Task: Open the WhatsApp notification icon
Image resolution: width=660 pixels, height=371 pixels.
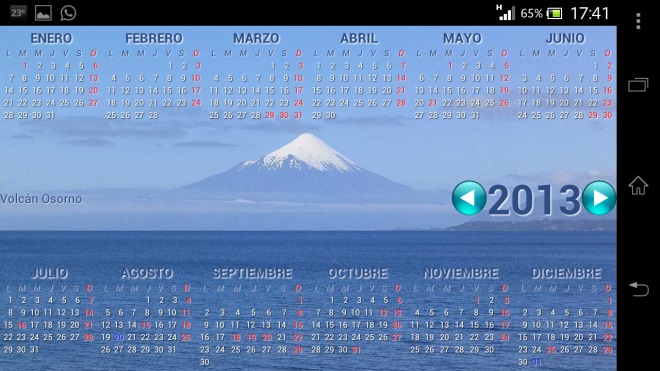Action: point(68,13)
